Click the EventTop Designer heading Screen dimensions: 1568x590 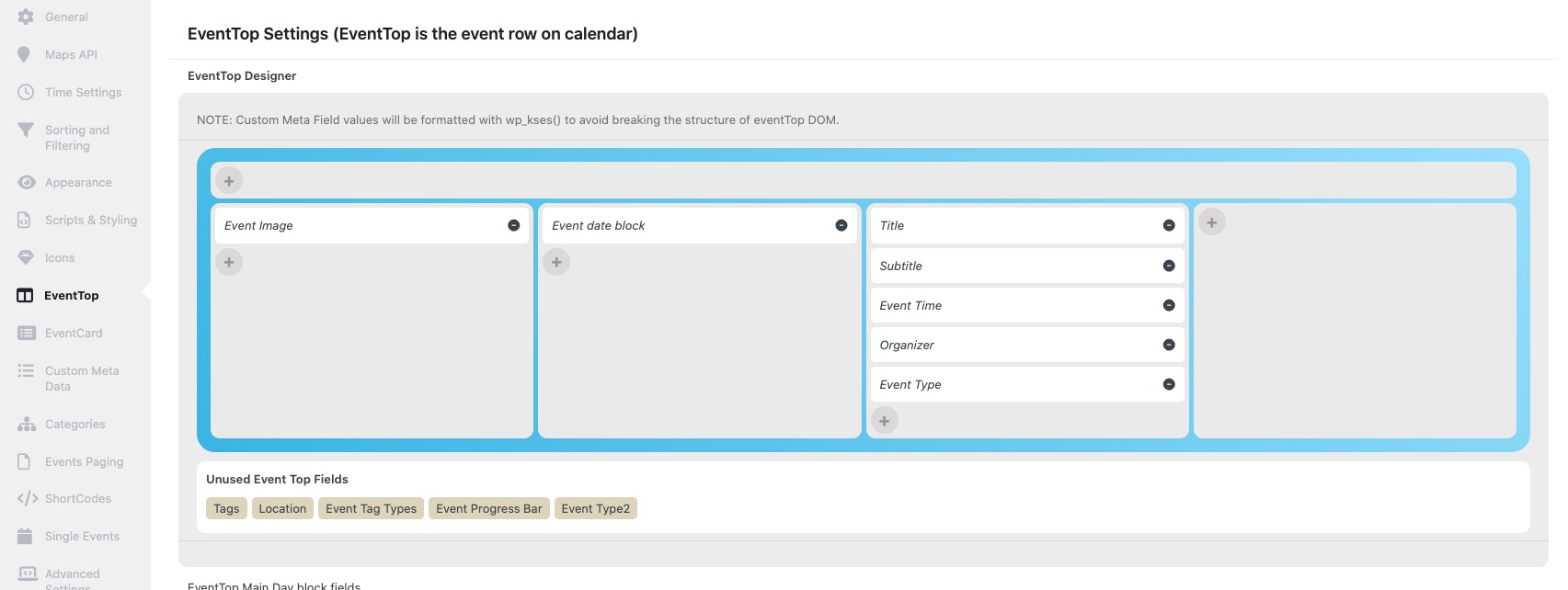point(242,75)
